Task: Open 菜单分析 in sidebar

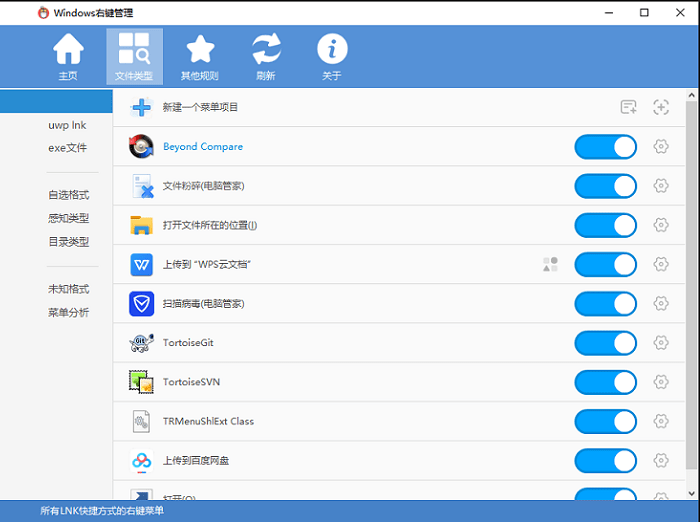Action: pyautogui.click(x=68, y=313)
